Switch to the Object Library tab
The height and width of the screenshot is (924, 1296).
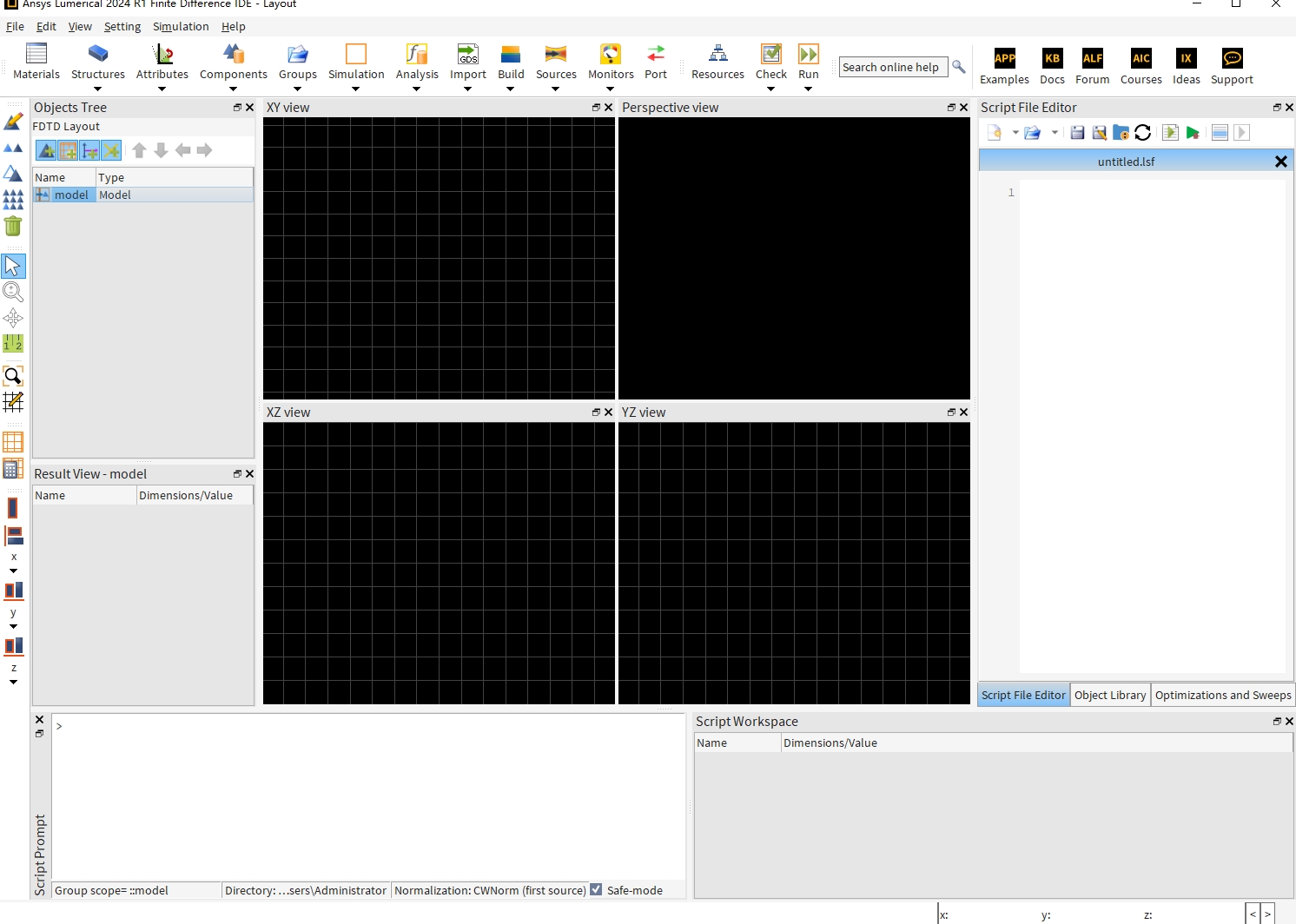(x=1110, y=696)
